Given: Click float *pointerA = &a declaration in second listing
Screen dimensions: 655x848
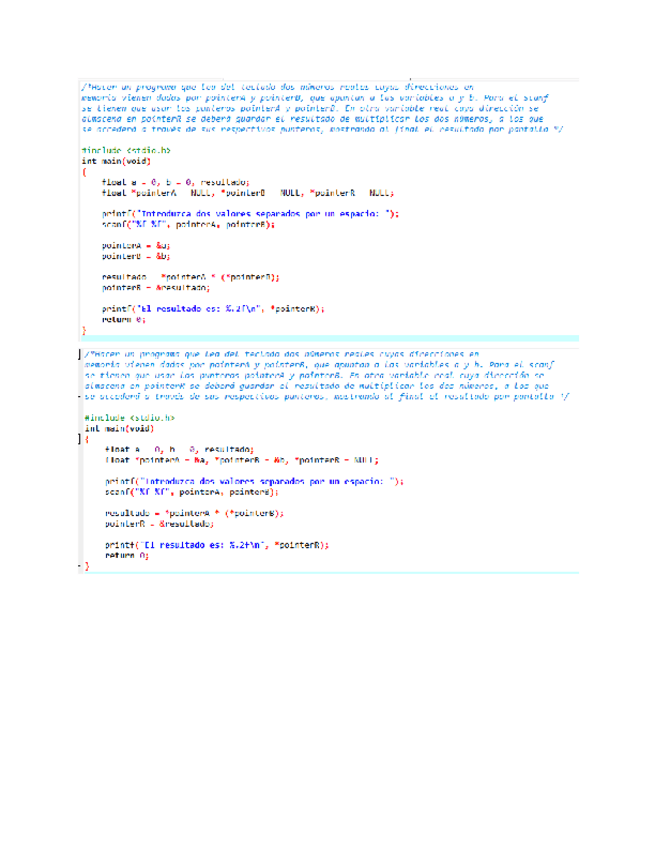Looking at the screenshot, I should 242,460.
